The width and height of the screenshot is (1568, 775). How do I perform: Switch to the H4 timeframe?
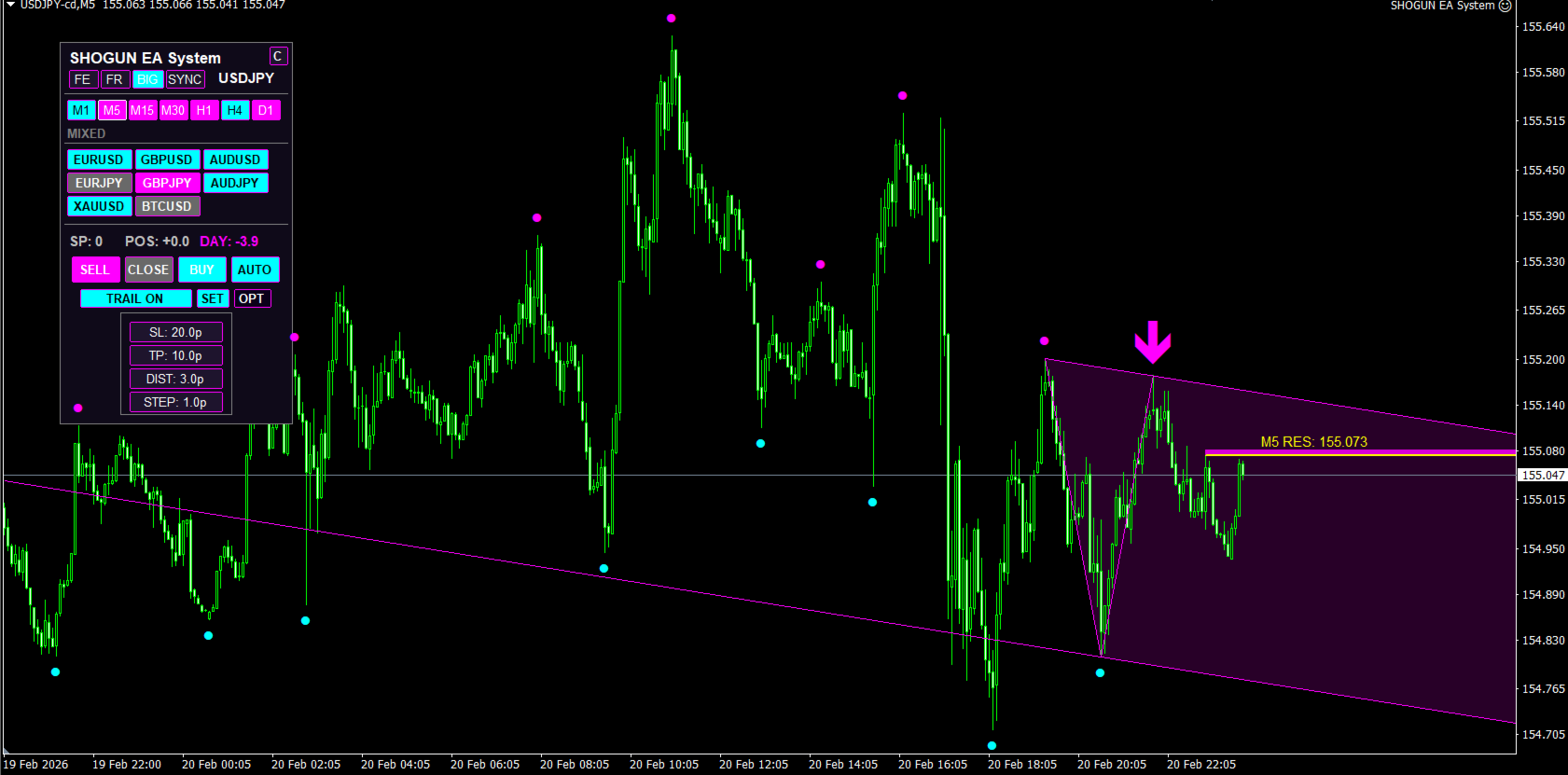pyautogui.click(x=235, y=110)
